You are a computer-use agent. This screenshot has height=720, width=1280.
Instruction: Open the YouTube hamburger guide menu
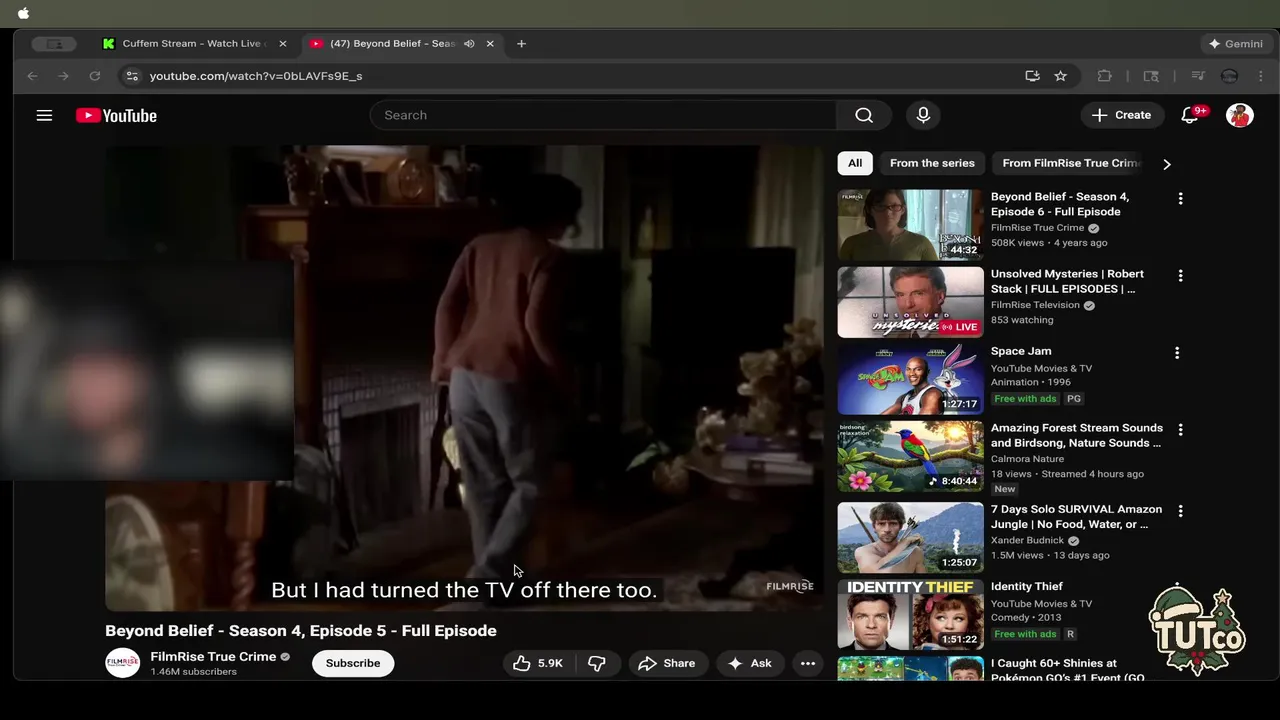click(44, 115)
